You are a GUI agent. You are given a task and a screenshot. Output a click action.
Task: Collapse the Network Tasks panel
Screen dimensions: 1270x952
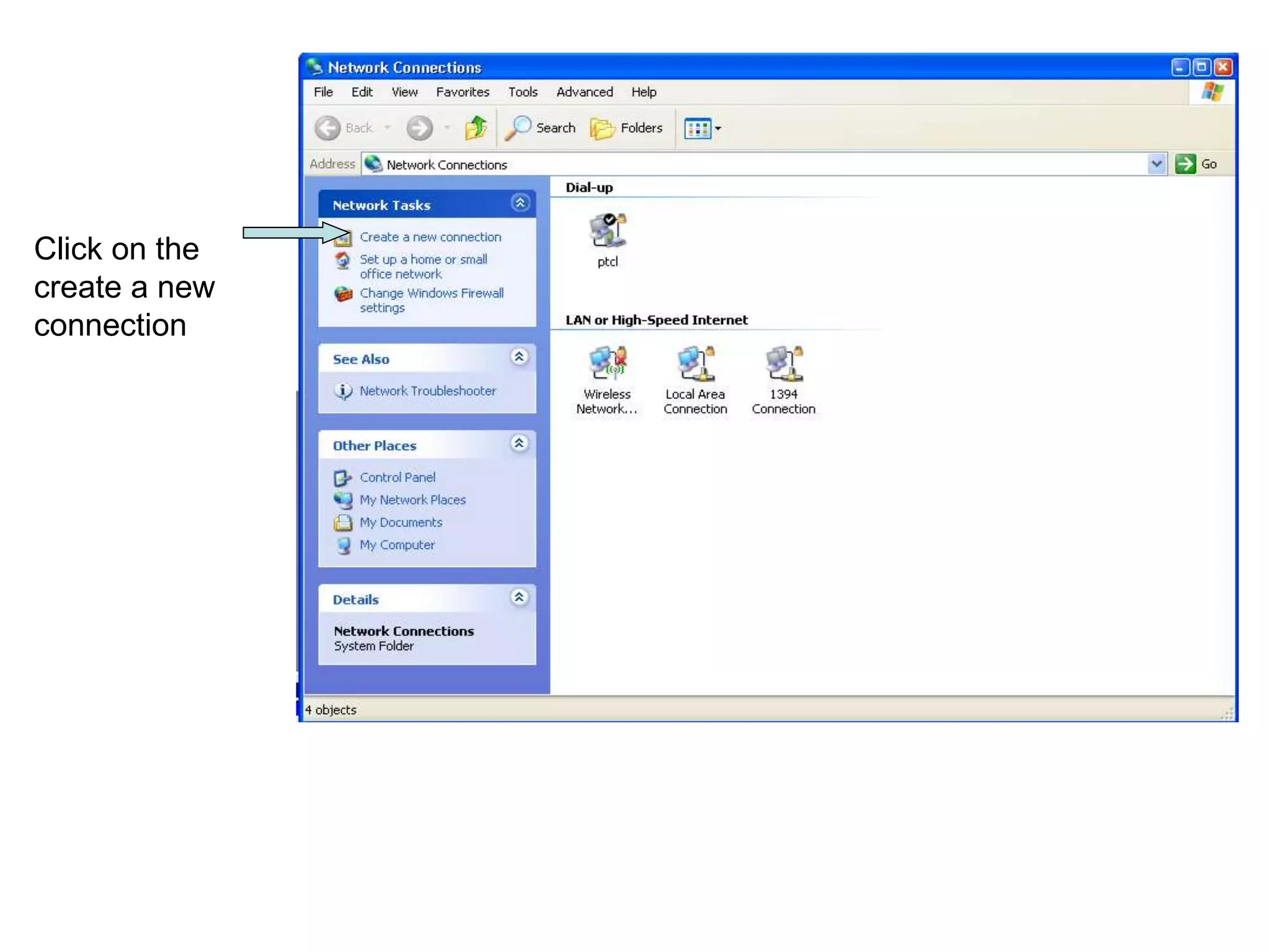(520, 203)
